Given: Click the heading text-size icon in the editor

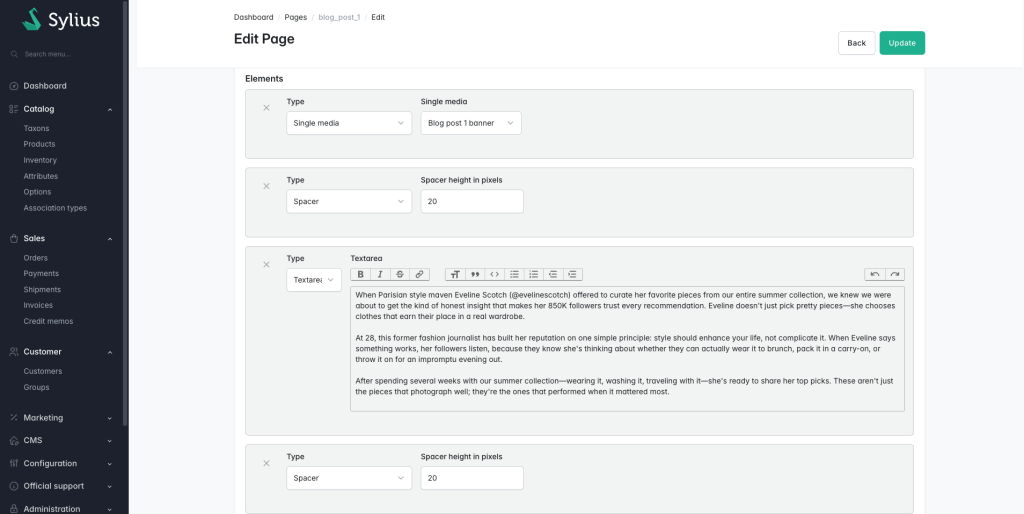Looking at the screenshot, I should (x=455, y=274).
